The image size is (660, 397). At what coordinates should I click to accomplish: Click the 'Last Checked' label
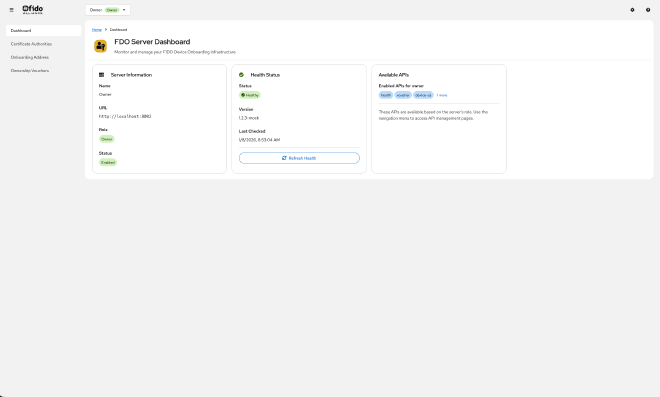click(x=252, y=131)
